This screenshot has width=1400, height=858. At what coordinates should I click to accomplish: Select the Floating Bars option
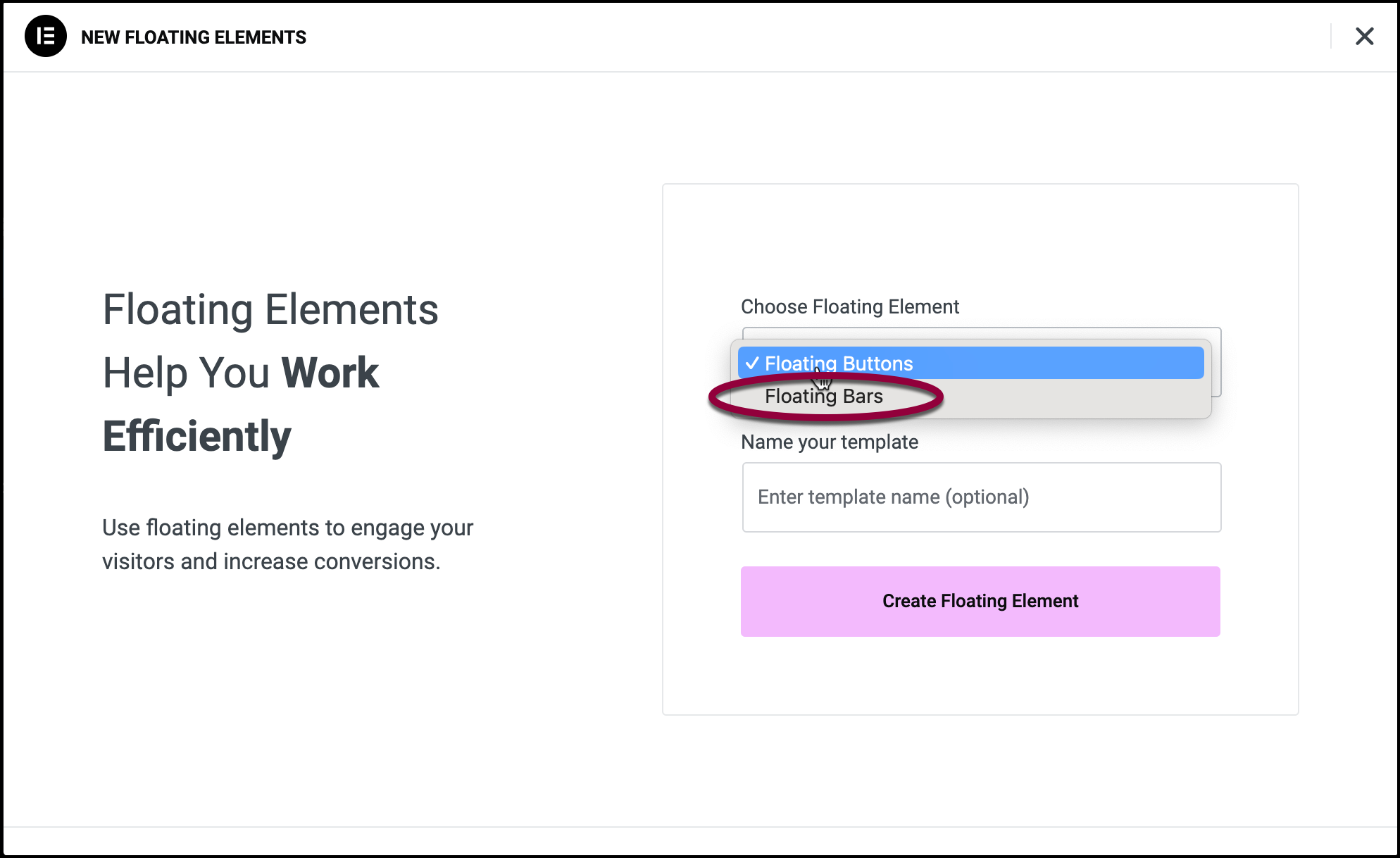coord(823,397)
